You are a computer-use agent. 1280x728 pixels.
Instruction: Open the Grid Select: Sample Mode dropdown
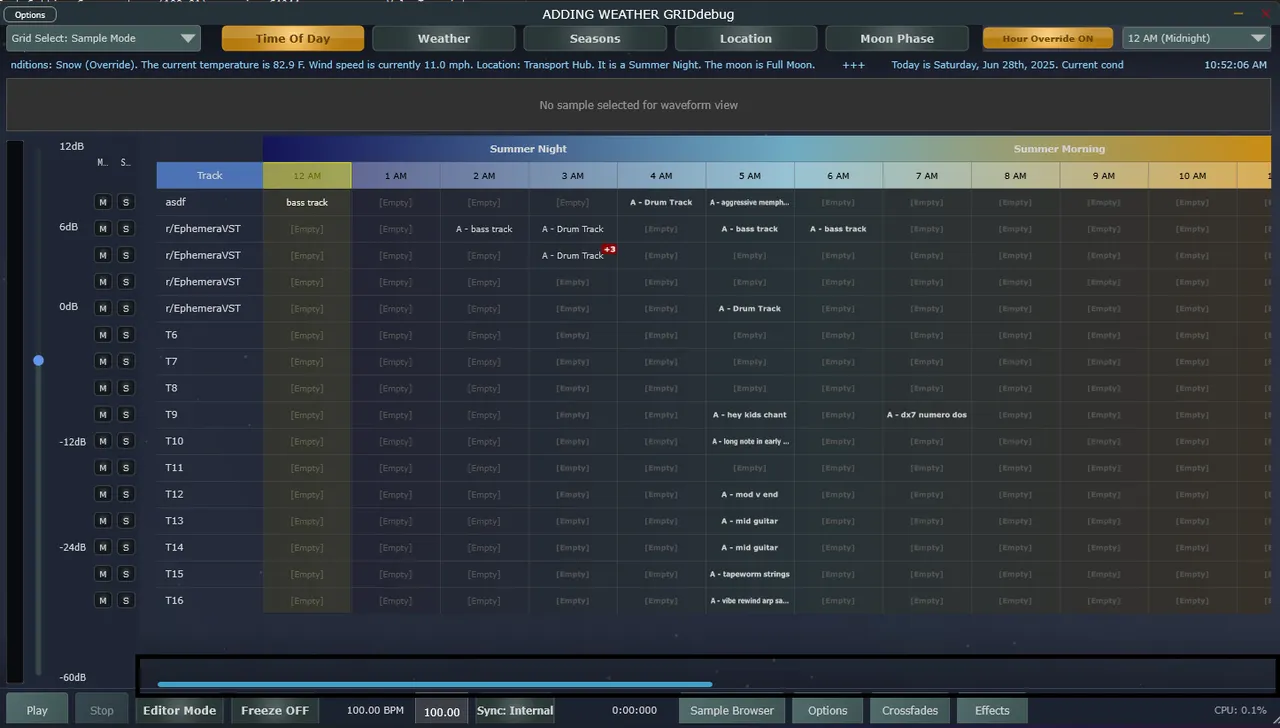(103, 39)
